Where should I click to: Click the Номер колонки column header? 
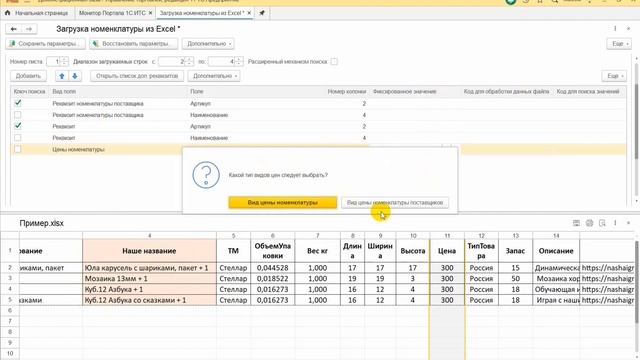point(347,91)
